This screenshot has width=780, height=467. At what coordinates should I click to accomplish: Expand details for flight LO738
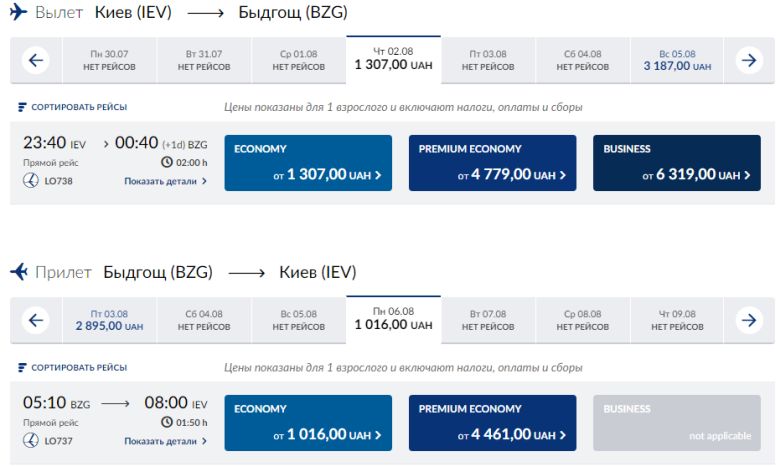(166, 181)
